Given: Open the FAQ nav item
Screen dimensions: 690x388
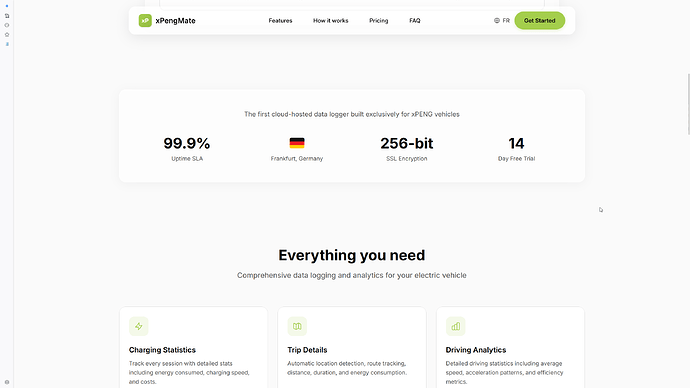Looking at the screenshot, I should (x=415, y=20).
